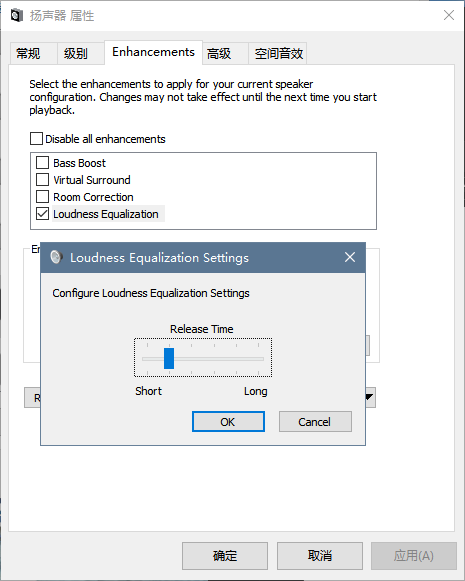Enable the Room Correction checkbox
This screenshot has width=465, height=581.
point(42,196)
